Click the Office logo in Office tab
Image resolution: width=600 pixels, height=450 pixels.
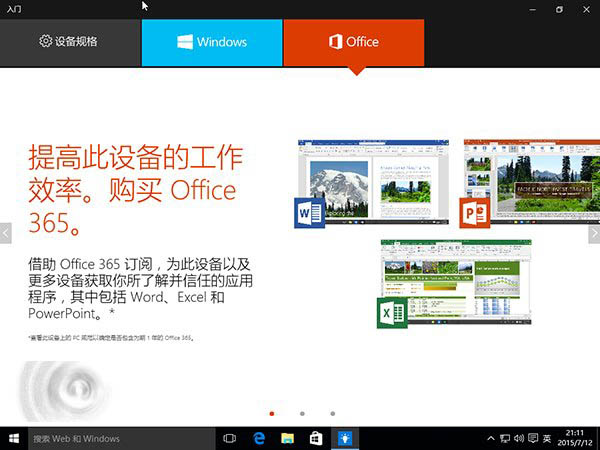click(336, 42)
